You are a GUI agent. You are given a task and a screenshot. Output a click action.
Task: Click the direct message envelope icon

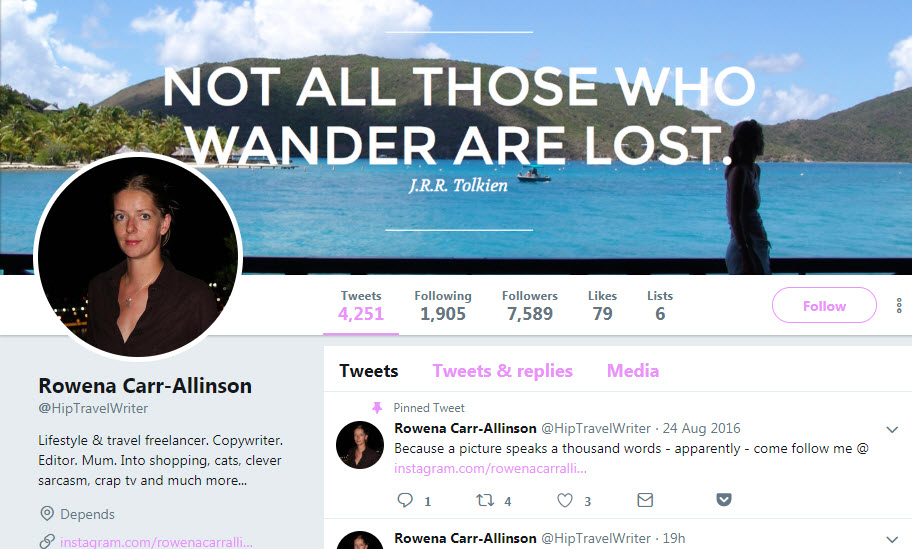[x=645, y=500]
